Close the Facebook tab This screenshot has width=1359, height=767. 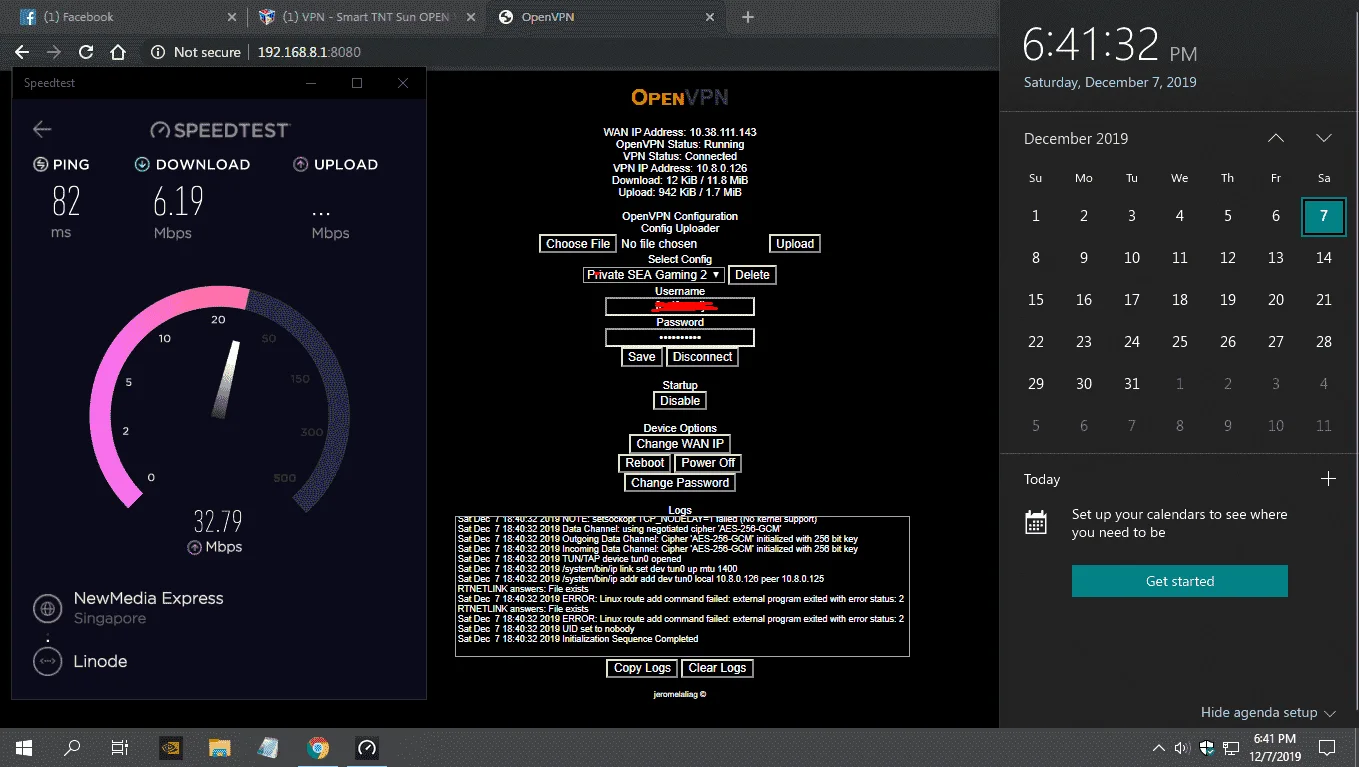click(232, 17)
